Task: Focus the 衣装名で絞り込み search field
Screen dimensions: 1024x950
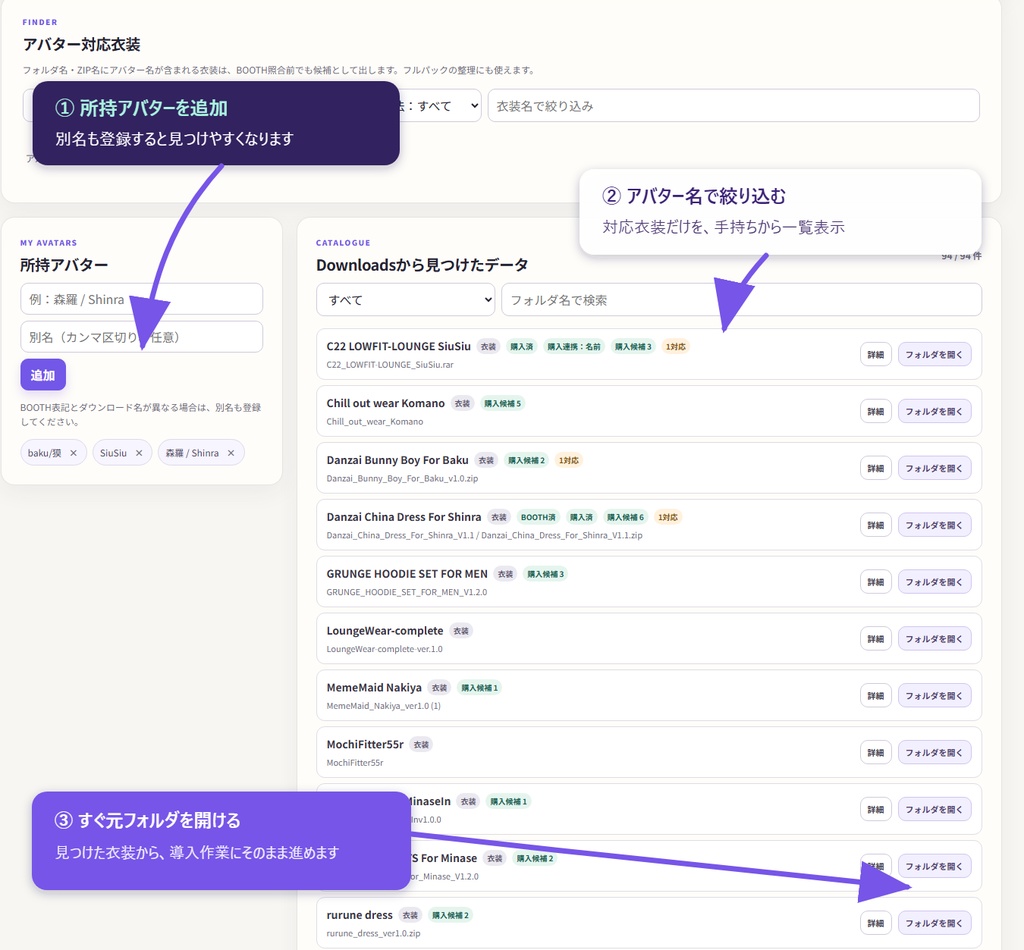Action: pos(733,106)
